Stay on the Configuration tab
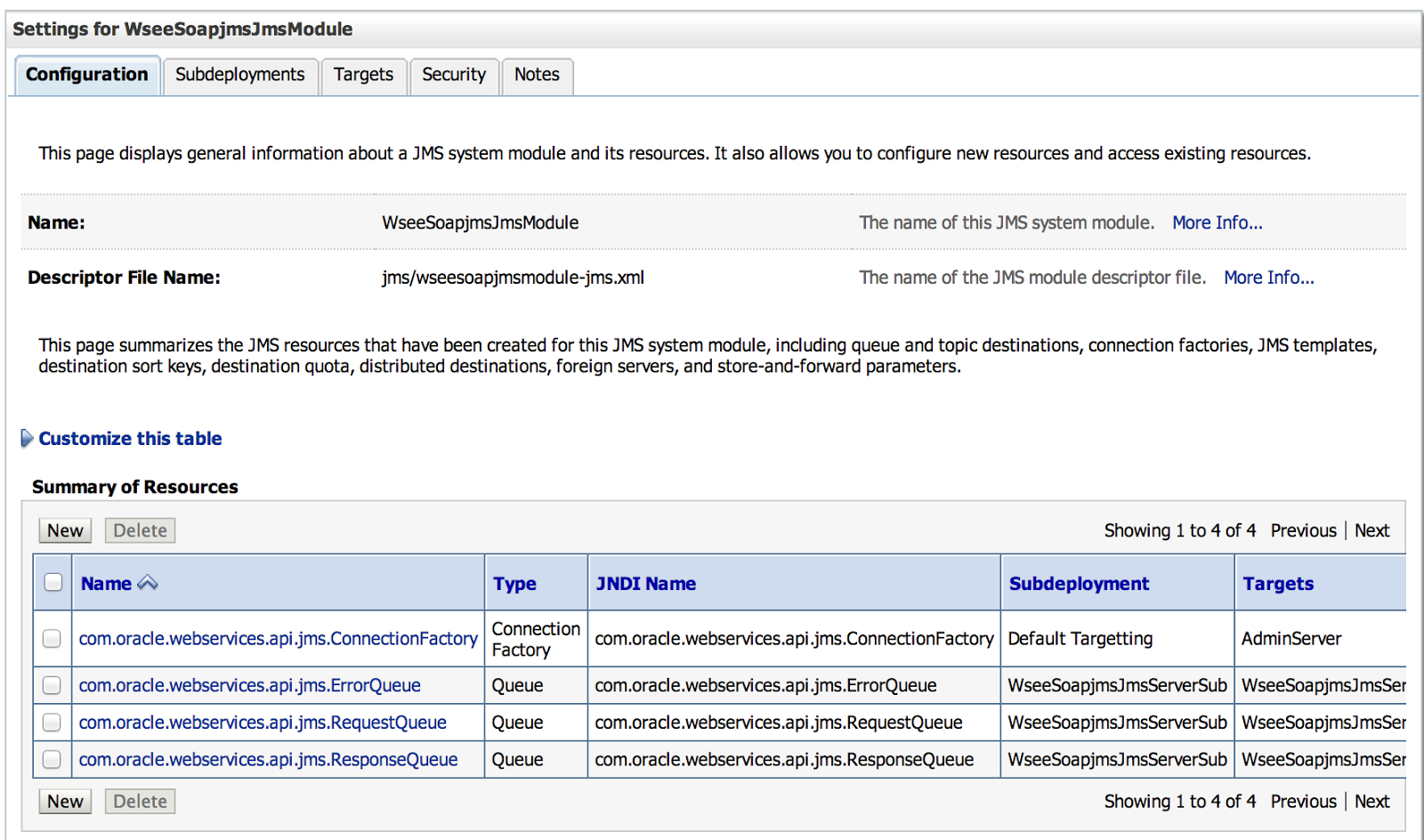The image size is (1424, 840). click(x=86, y=75)
